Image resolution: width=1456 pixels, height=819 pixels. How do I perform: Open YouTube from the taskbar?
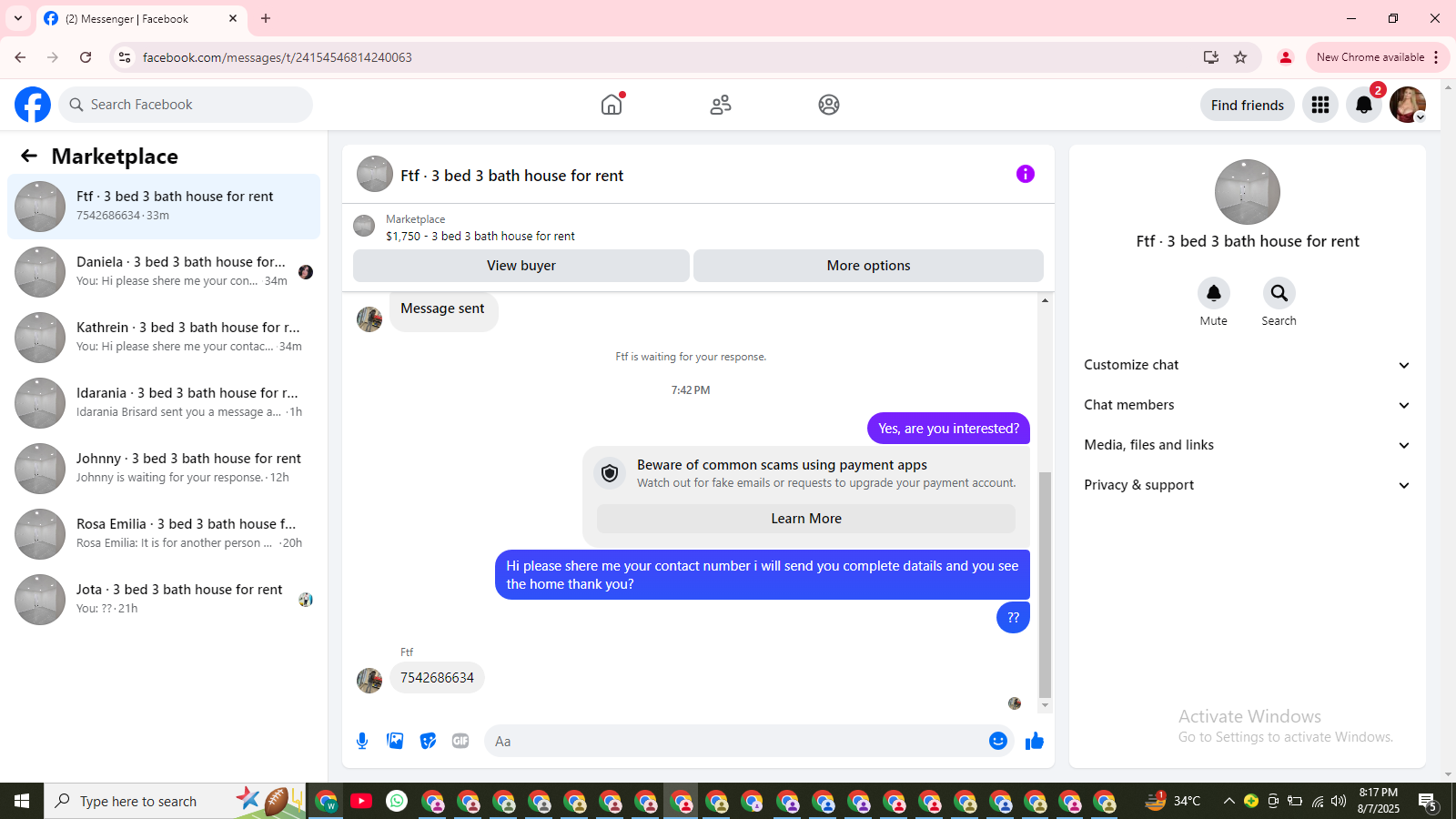coord(361,801)
